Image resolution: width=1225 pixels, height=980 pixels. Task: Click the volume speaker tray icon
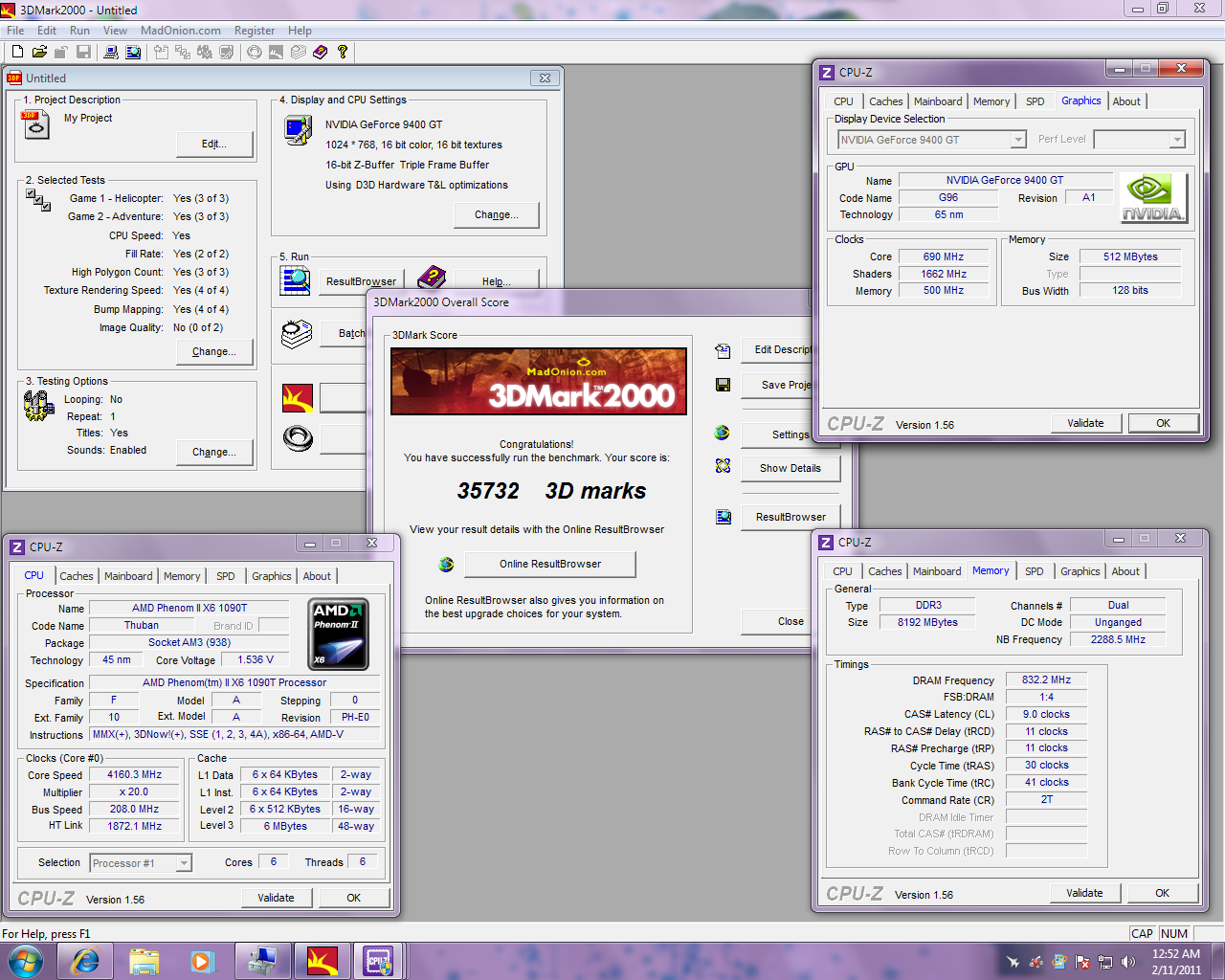(1127, 962)
